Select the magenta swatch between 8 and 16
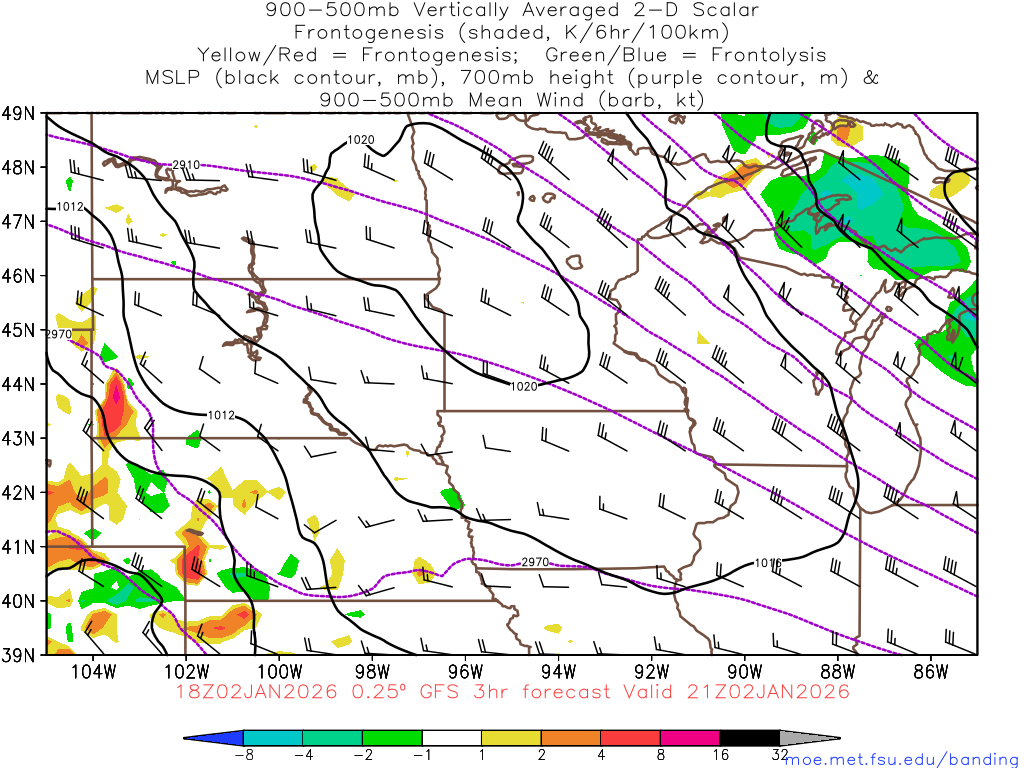The image size is (1024, 768). [690, 738]
